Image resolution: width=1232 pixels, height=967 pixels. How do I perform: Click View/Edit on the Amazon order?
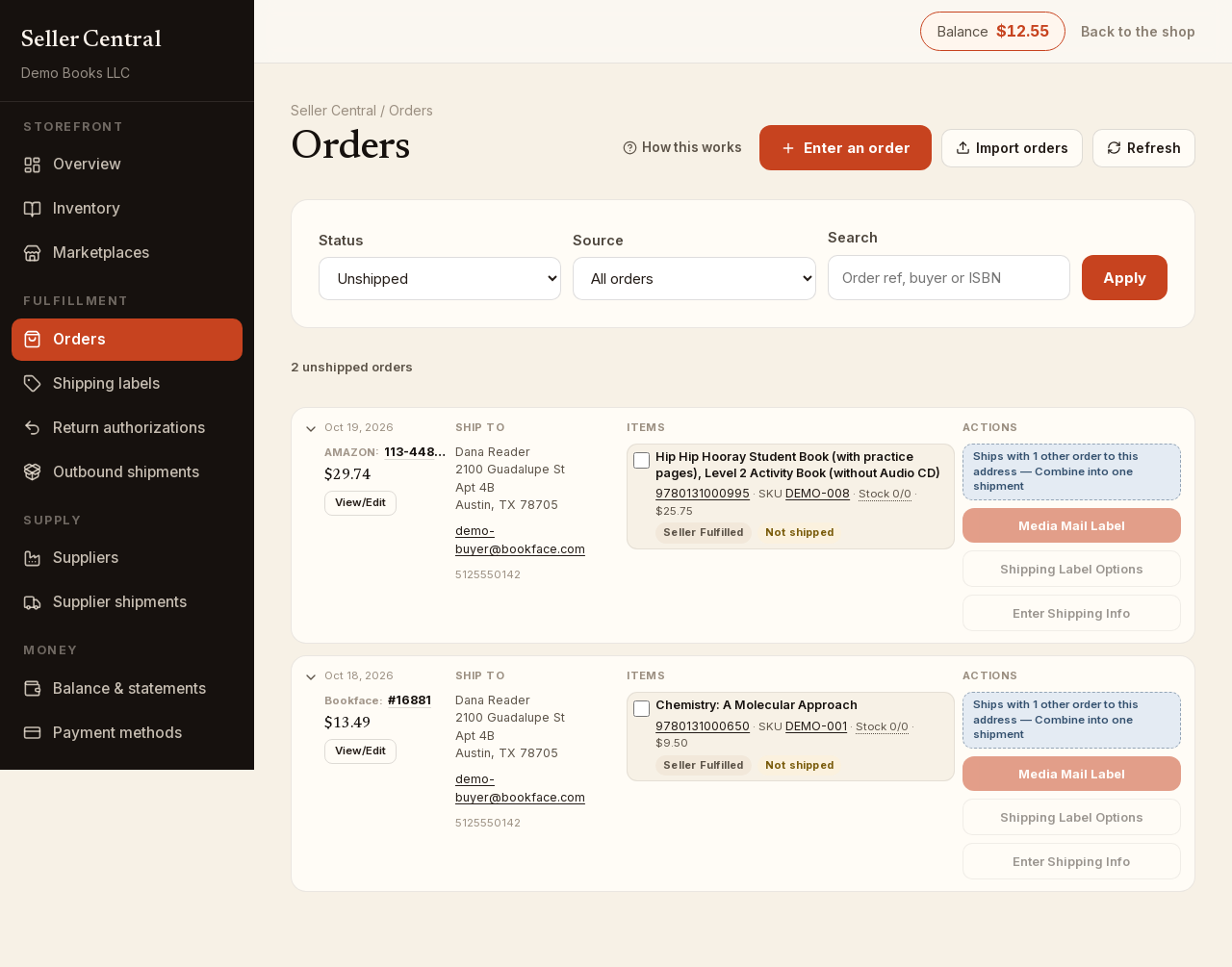[x=360, y=503]
